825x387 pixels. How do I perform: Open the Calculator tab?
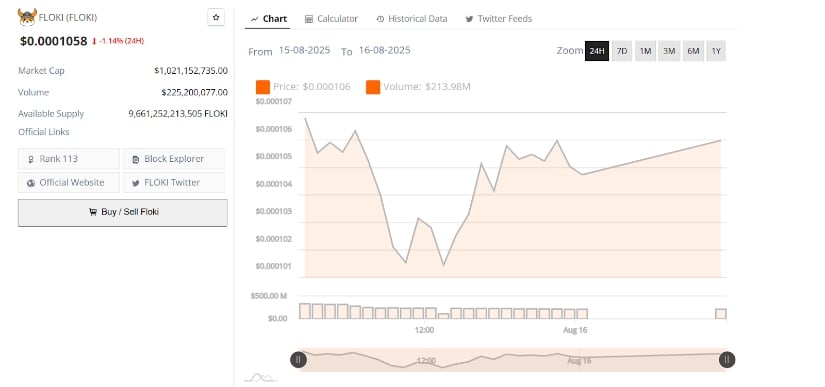click(x=331, y=19)
